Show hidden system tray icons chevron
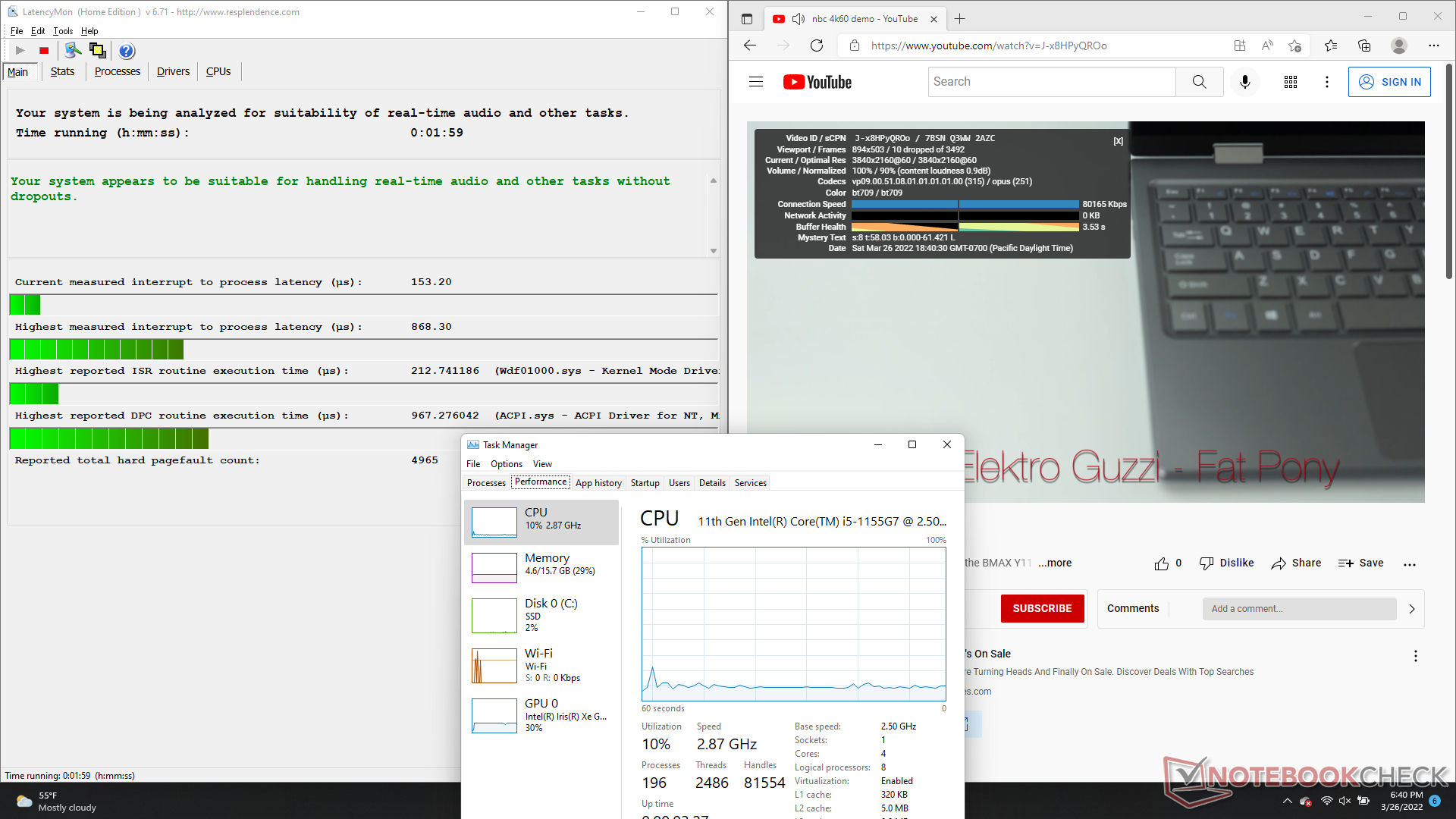 [x=1287, y=801]
